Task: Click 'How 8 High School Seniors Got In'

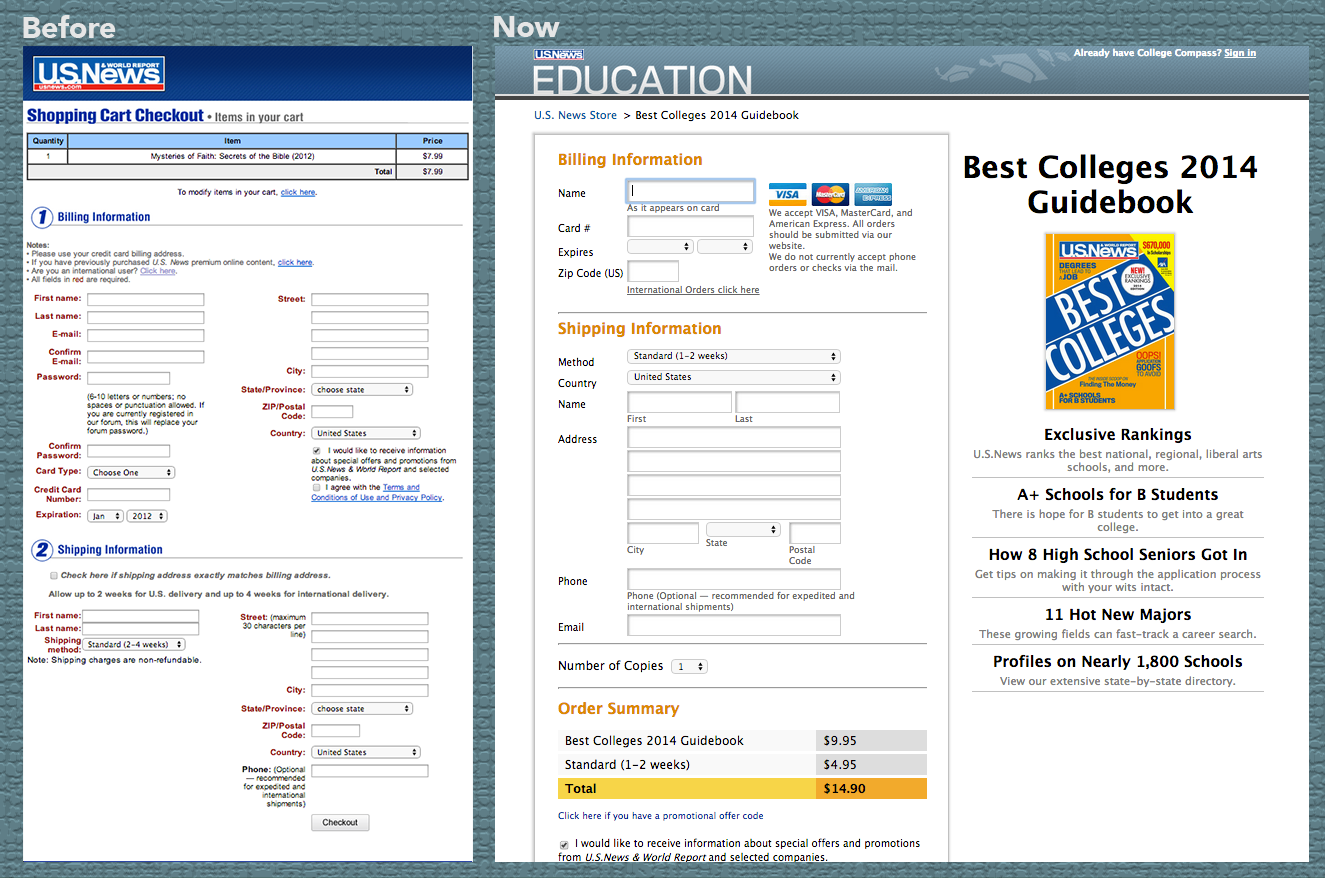Action: tap(1118, 555)
